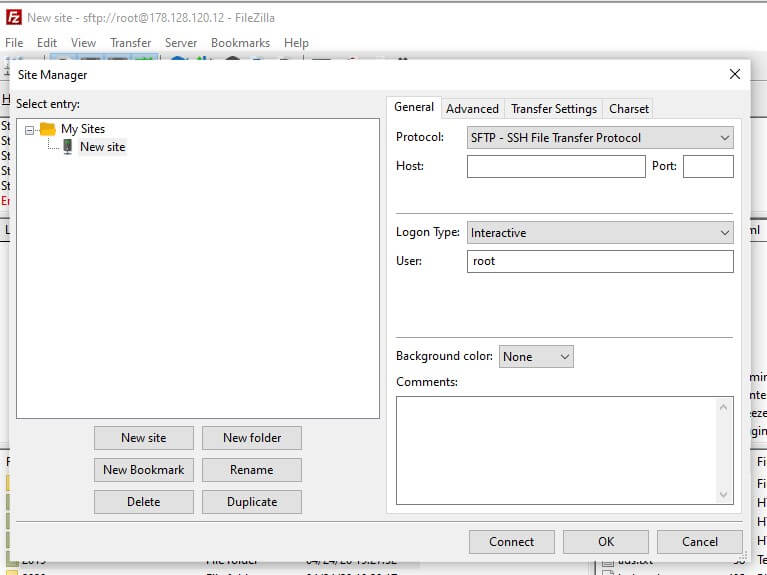Switch to the Charset tab
Viewport: 767px width, 575px height.
click(629, 109)
